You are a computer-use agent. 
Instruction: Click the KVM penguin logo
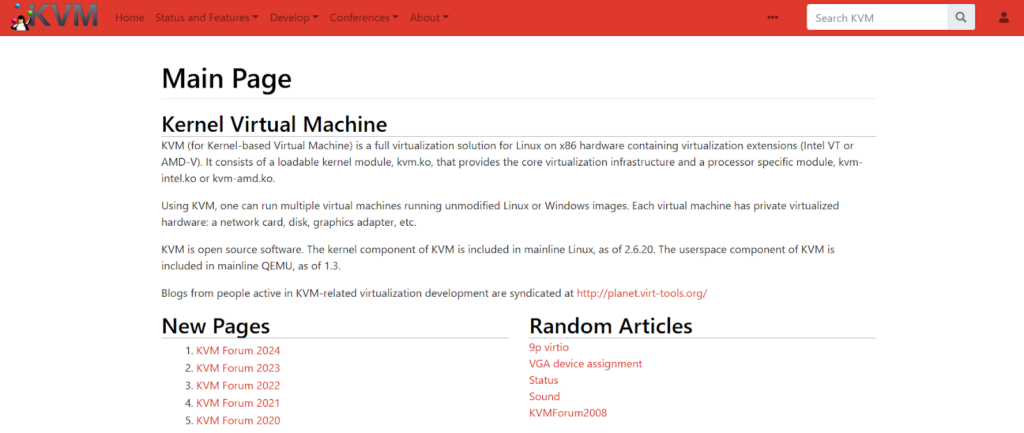[55, 18]
